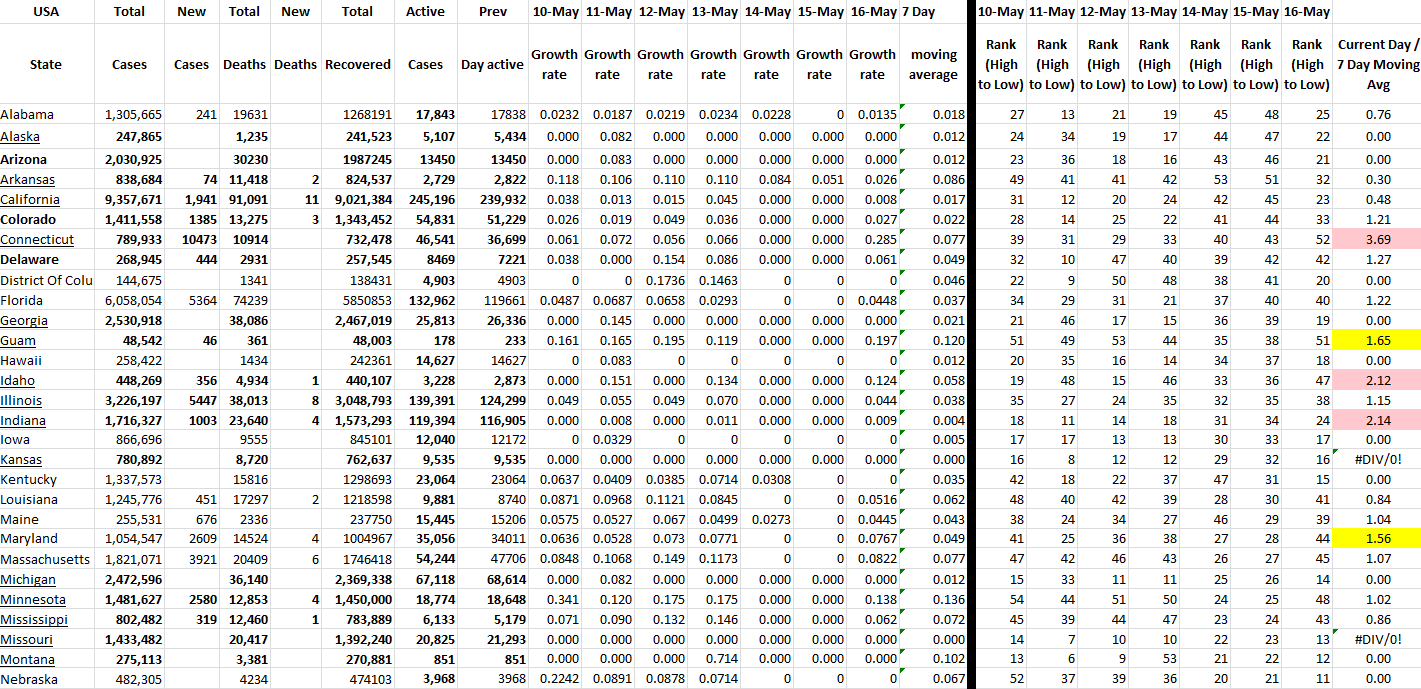Follow the Guam link
The height and width of the screenshot is (689, 1421).
coord(18,340)
